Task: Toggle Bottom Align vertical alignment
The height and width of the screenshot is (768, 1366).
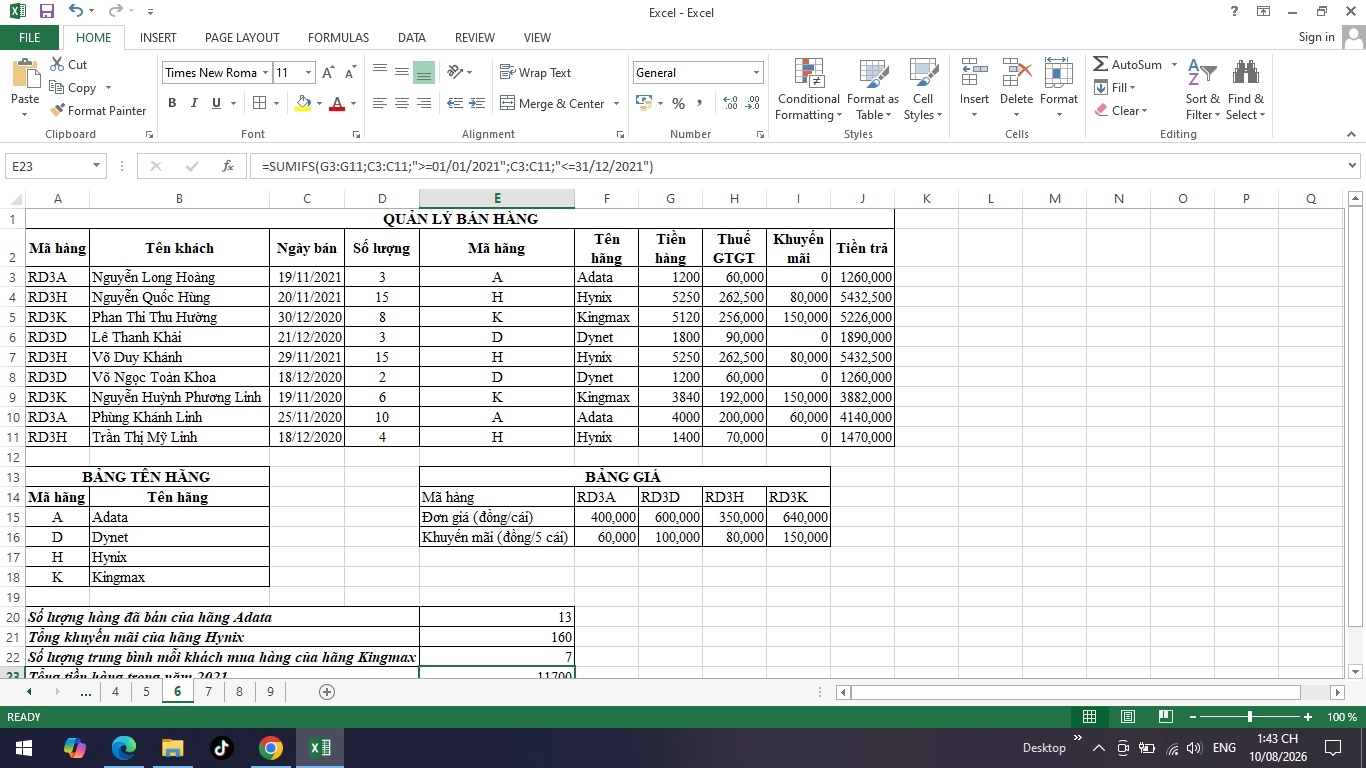Action: coord(424,73)
